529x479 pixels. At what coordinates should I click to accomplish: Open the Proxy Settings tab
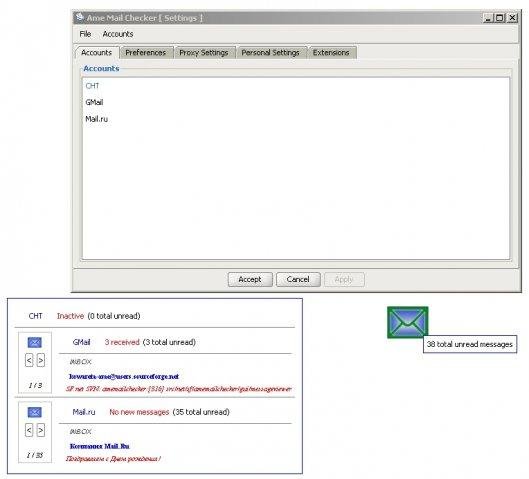point(204,53)
